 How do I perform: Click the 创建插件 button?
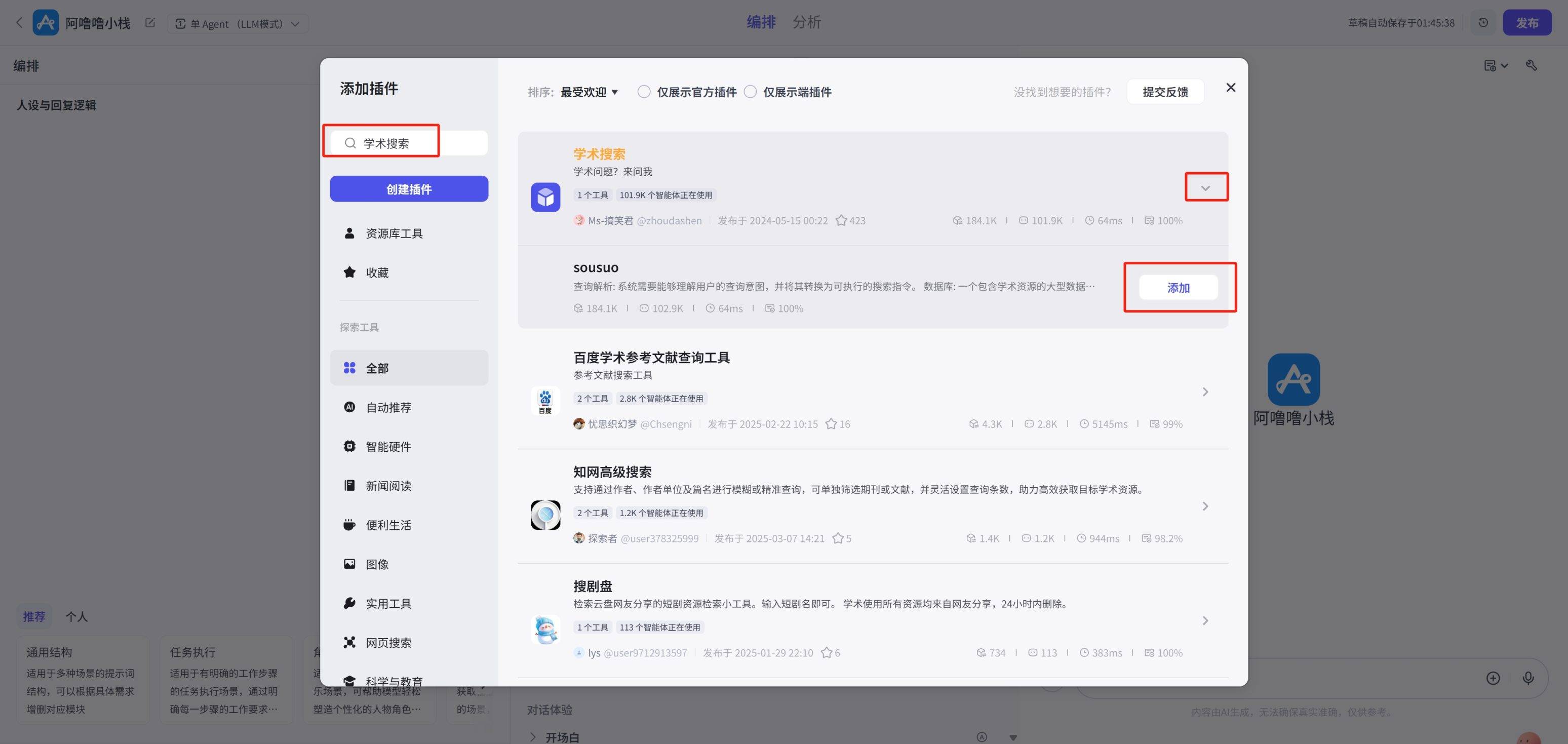coord(408,189)
